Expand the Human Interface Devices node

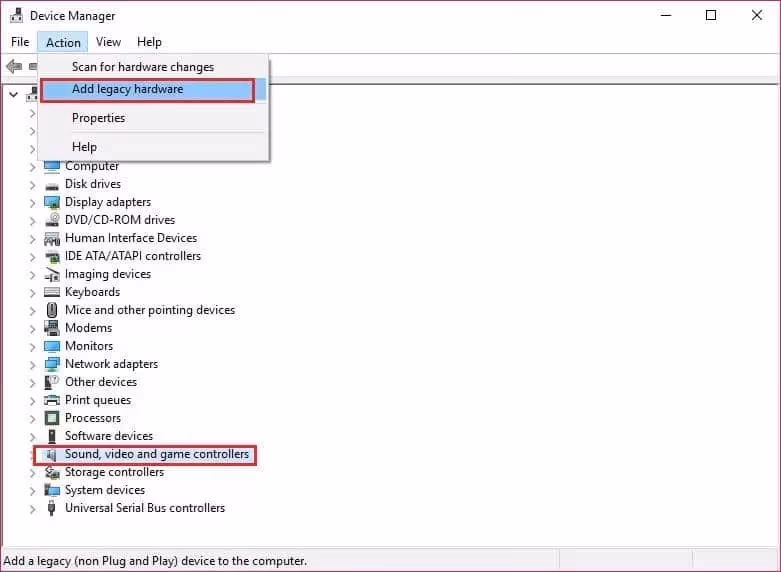pyautogui.click(x=32, y=238)
